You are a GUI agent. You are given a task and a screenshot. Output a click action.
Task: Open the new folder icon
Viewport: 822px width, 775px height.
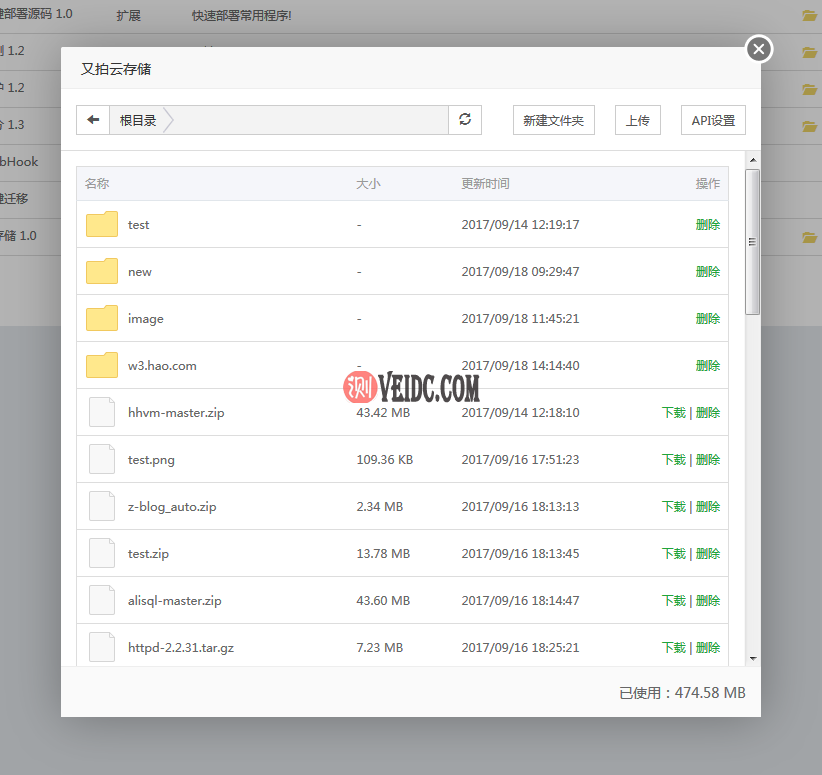click(102, 272)
